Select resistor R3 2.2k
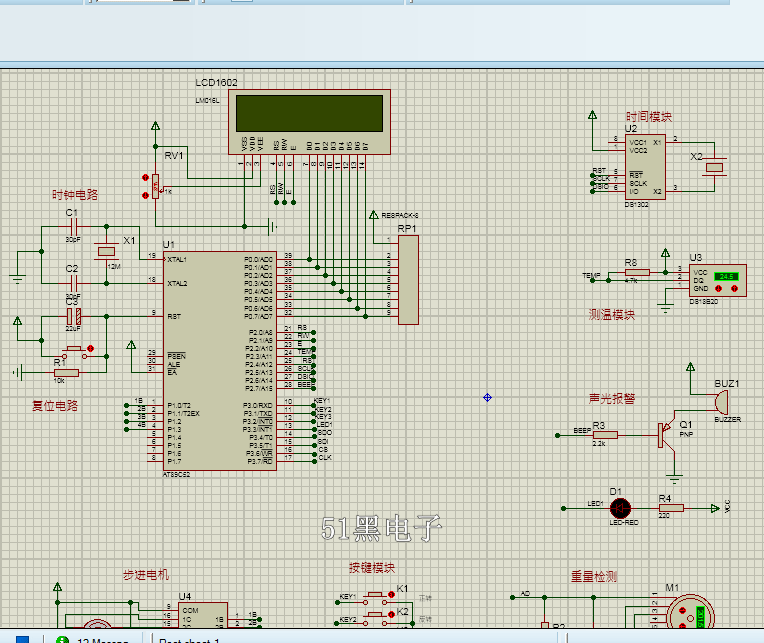Viewport: 764px width, 643px height. pyautogui.click(x=605, y=435)
